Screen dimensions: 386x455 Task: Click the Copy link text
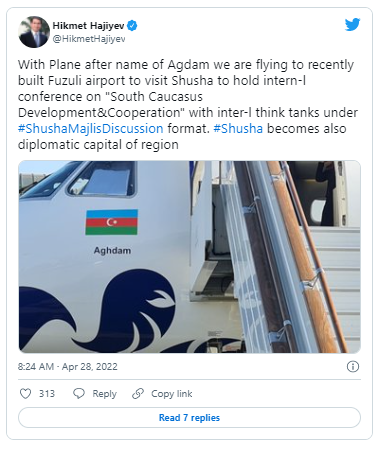[x=172, y=394]
